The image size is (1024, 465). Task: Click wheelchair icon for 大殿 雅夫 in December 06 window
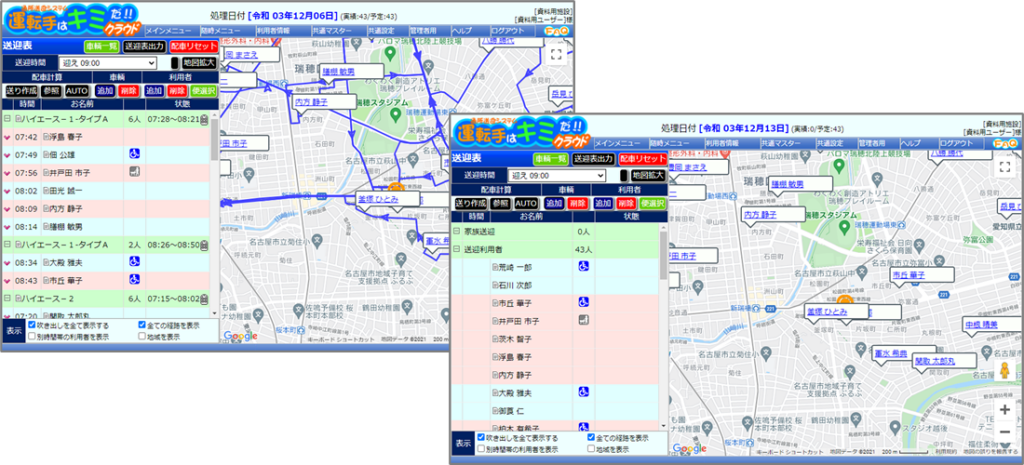pos(134,261)
